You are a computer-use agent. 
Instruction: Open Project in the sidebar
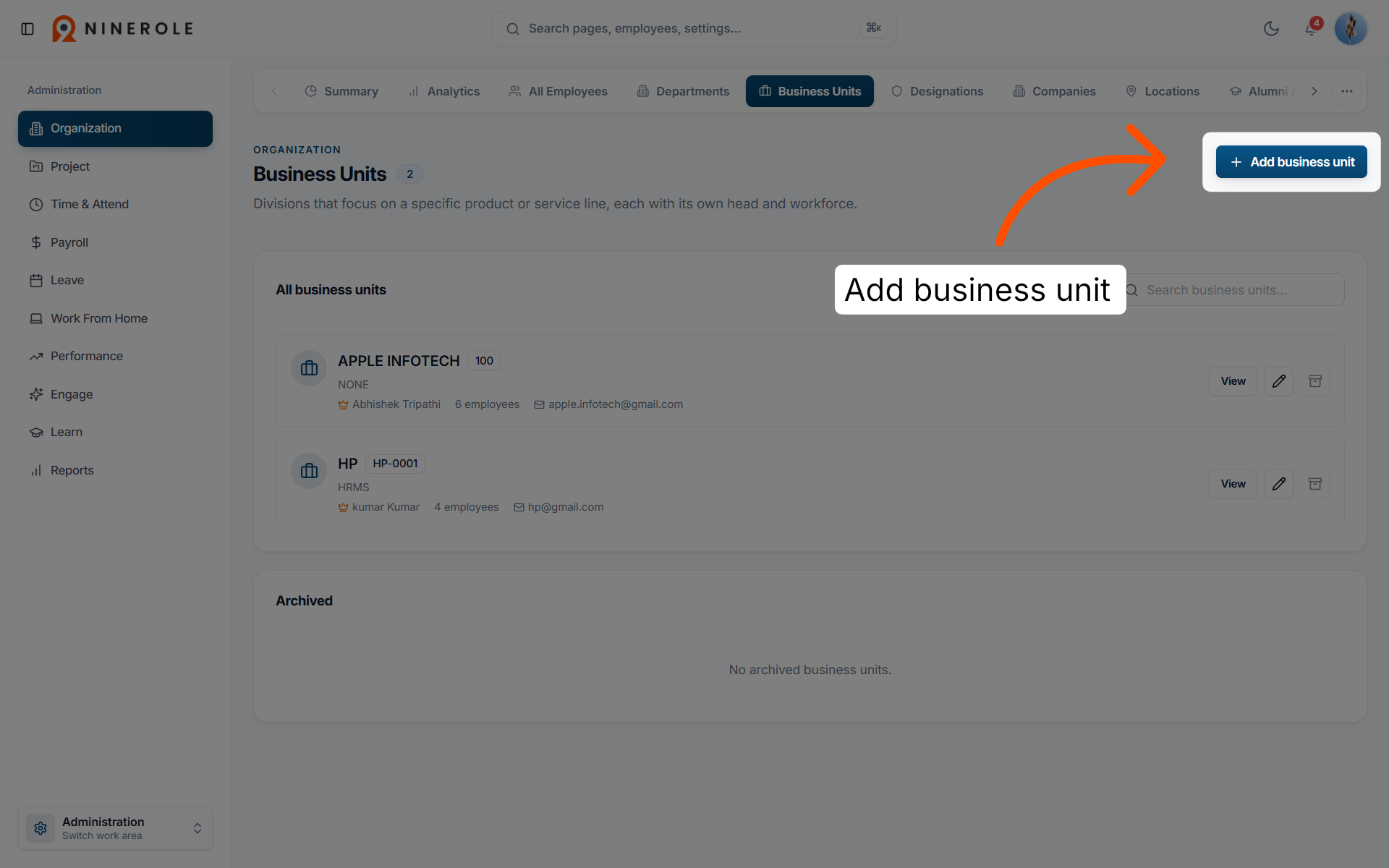tap(115, 166)
